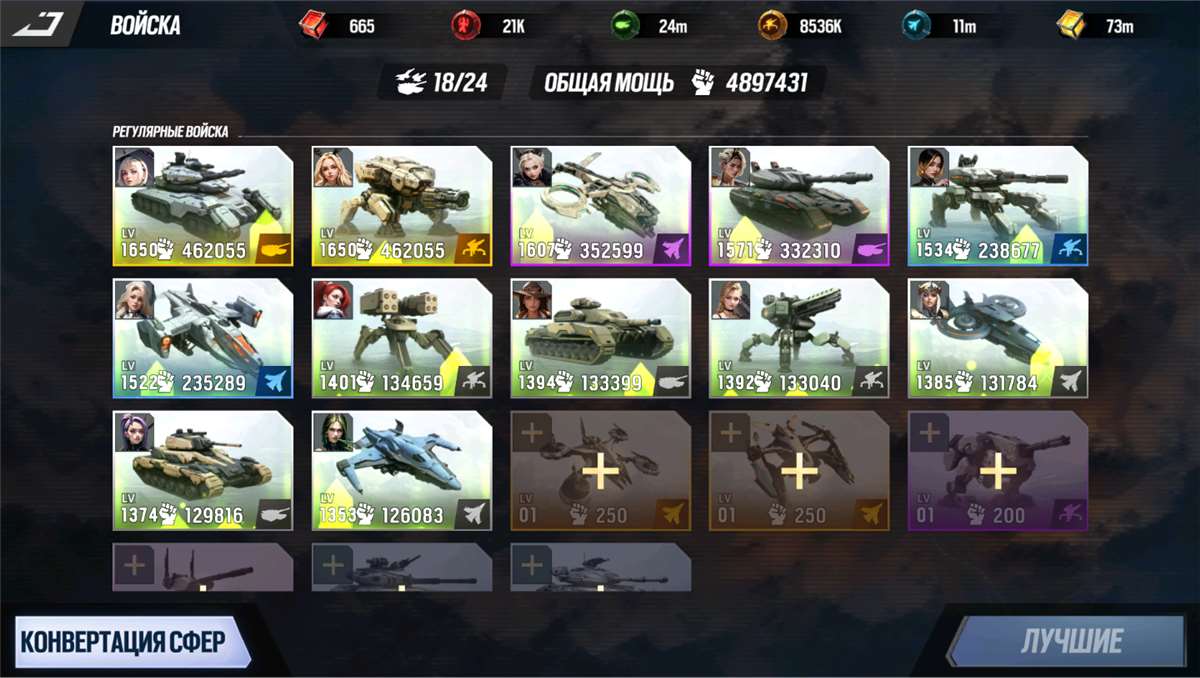Add unit to first empty orange aircraft slot

pyautogui.click(x=600, y=470)
